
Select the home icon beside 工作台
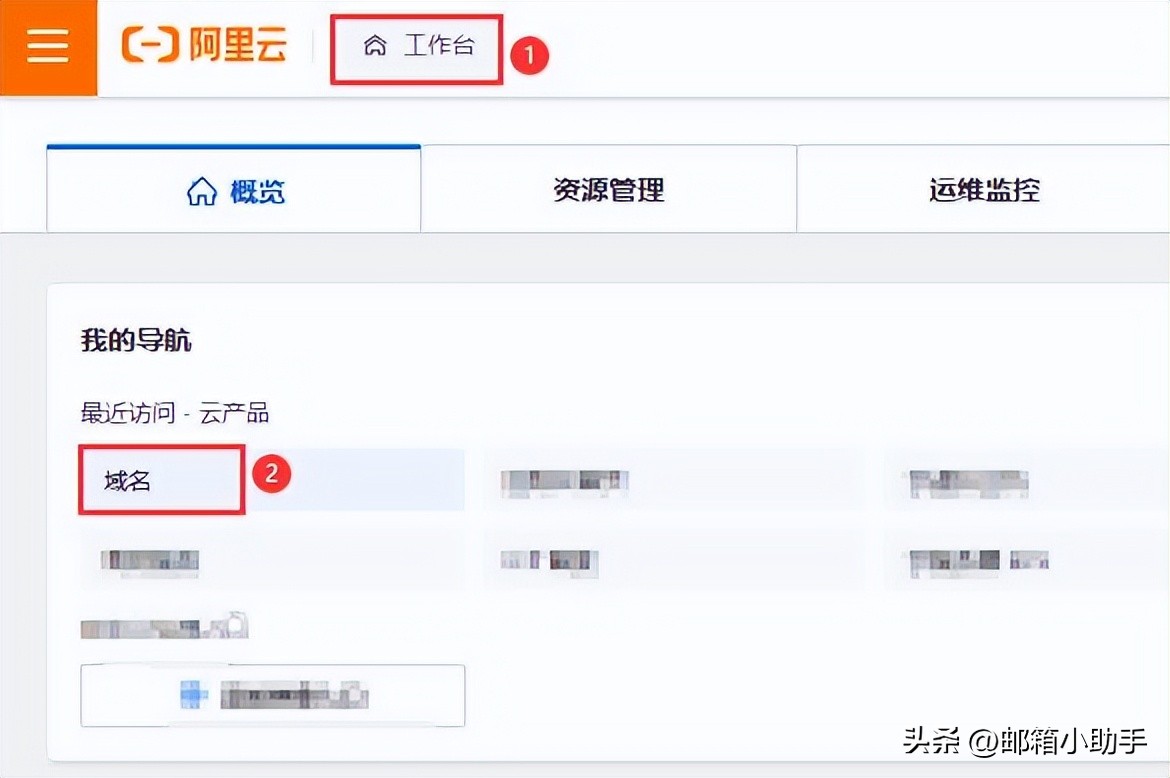coord(375,46)
